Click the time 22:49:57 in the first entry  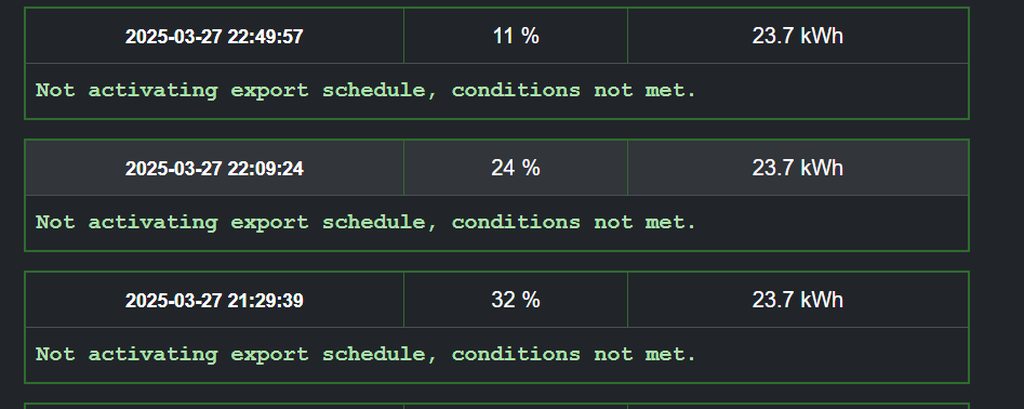tap(265, 37)
